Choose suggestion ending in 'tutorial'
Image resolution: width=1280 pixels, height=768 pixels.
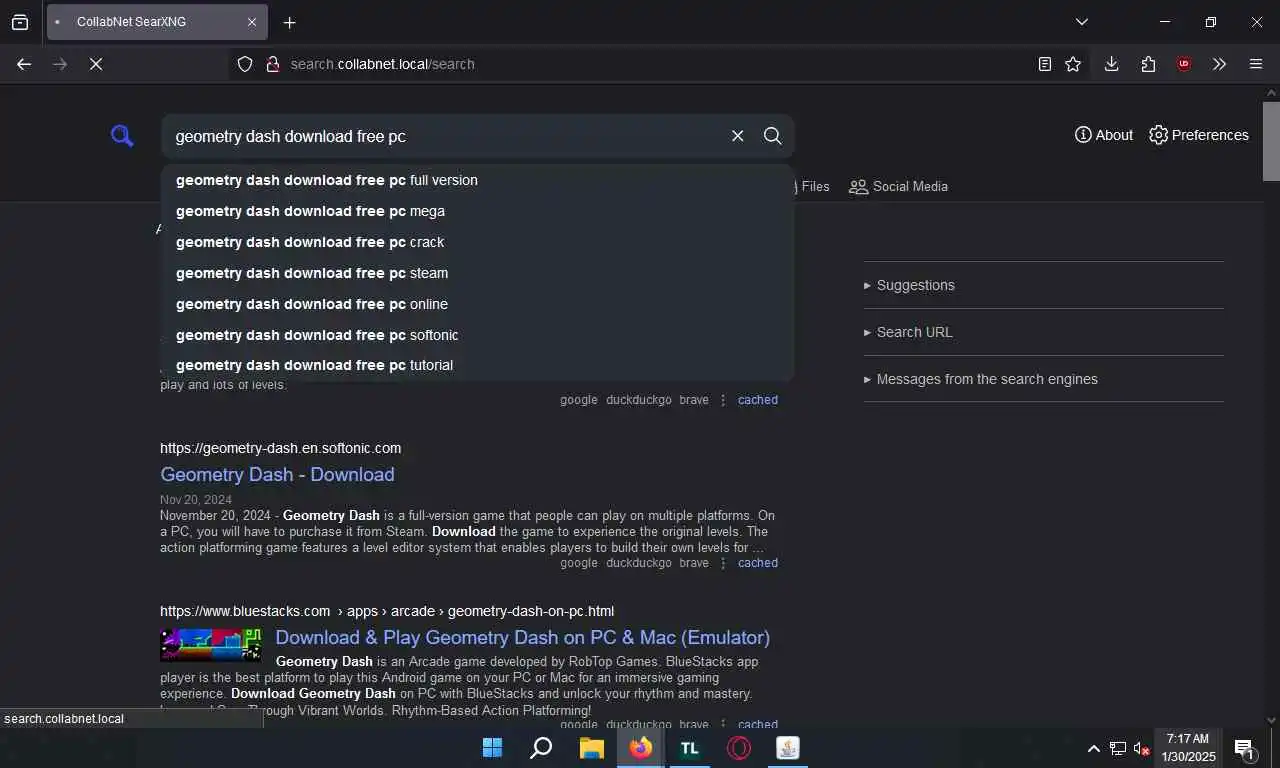(477, 365)
